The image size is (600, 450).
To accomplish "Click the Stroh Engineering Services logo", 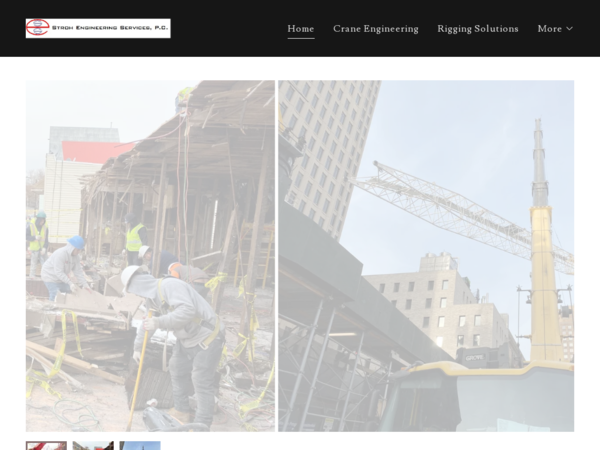I will click(x=98, y=28).
